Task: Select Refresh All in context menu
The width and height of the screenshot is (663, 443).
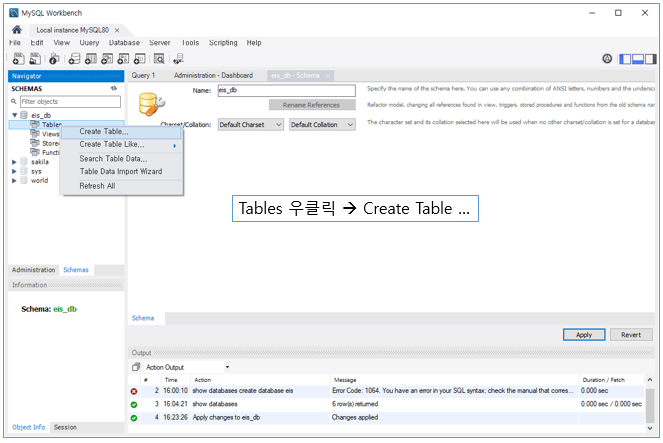Action: 121,186
